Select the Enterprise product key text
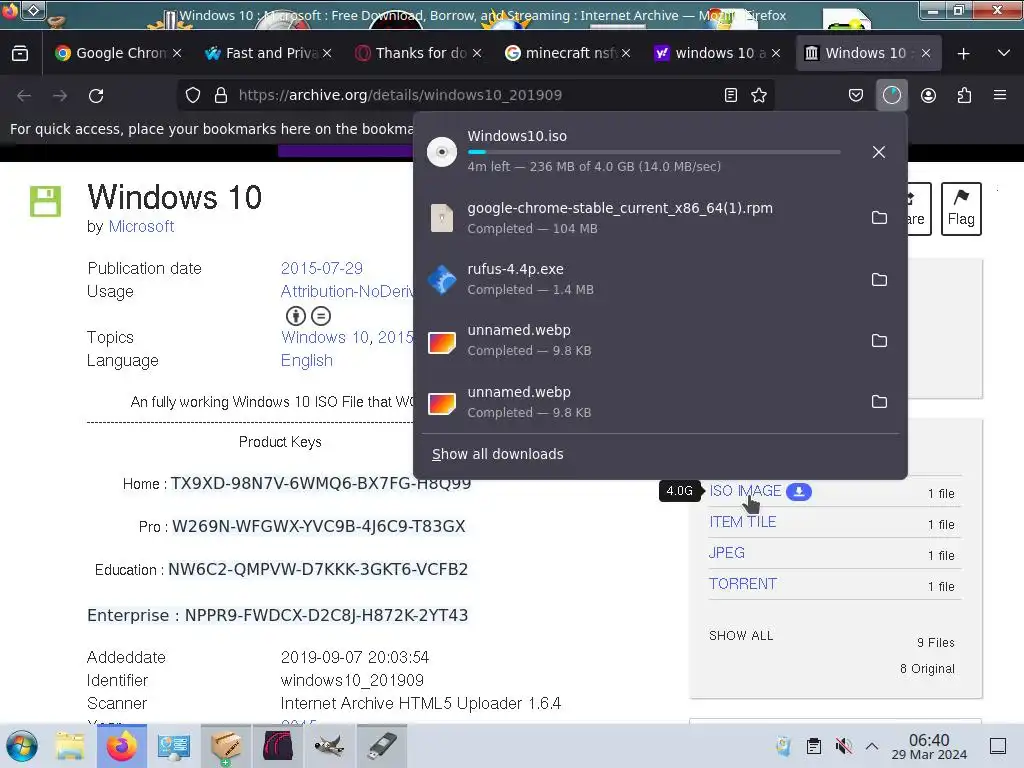The image size is (1024, 768). [327, 616]
